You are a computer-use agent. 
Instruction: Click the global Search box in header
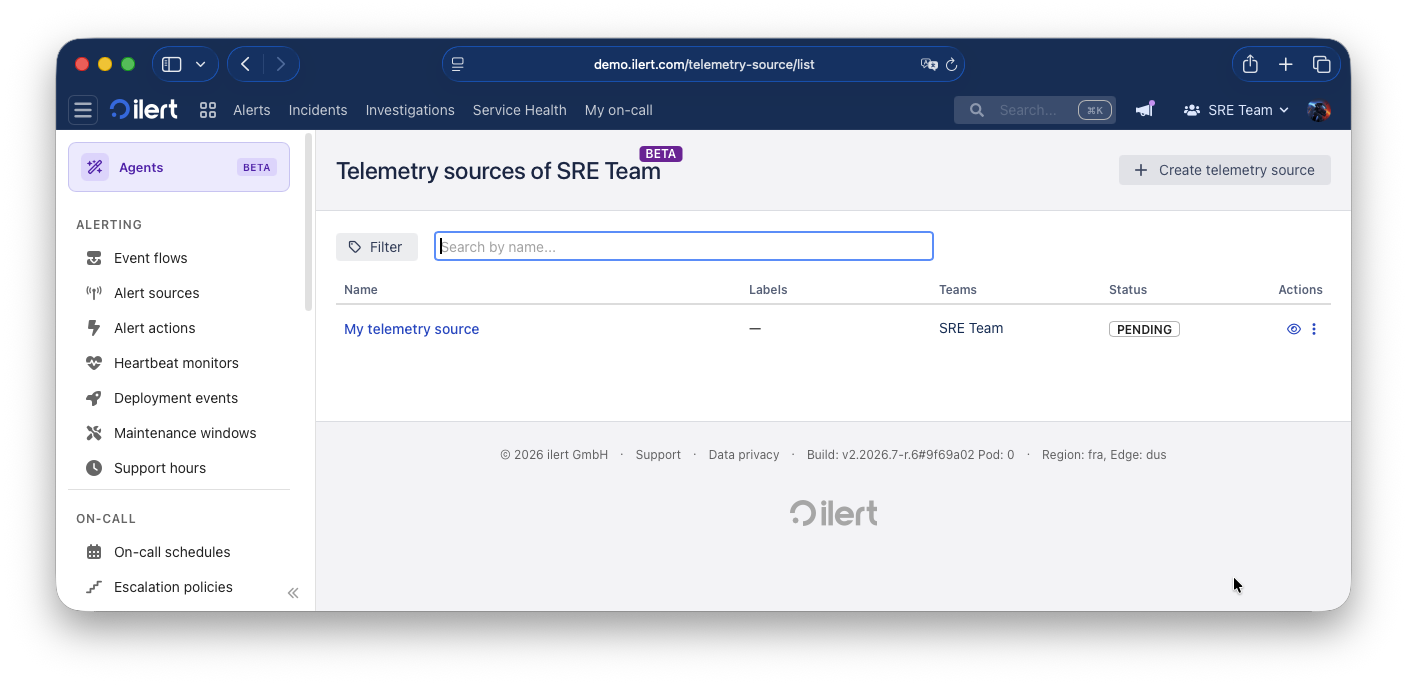pos(1035,110)
